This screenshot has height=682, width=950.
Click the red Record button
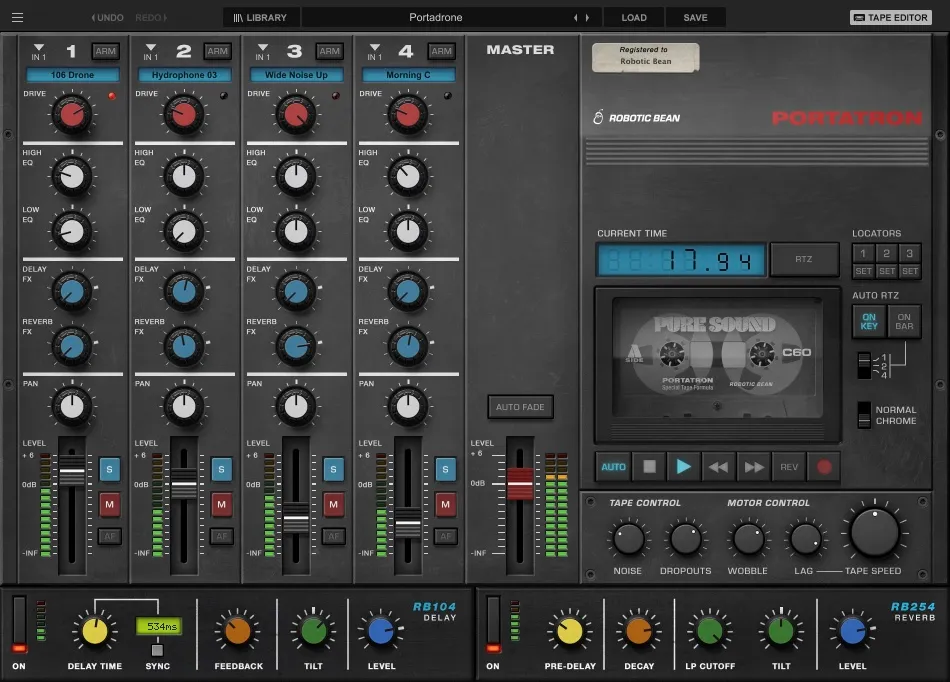tap(824, 467)
